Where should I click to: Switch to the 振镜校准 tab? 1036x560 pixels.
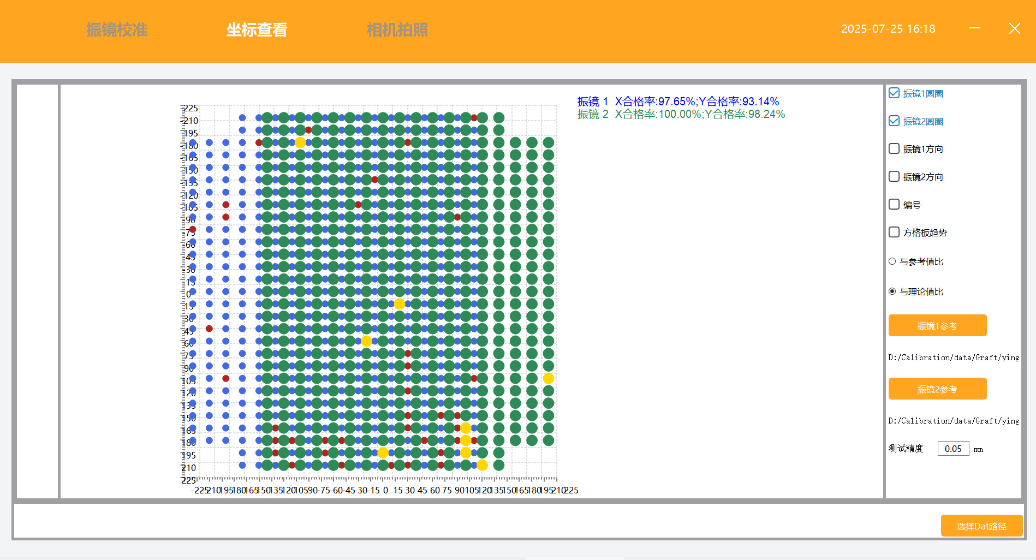pos(117,30)
